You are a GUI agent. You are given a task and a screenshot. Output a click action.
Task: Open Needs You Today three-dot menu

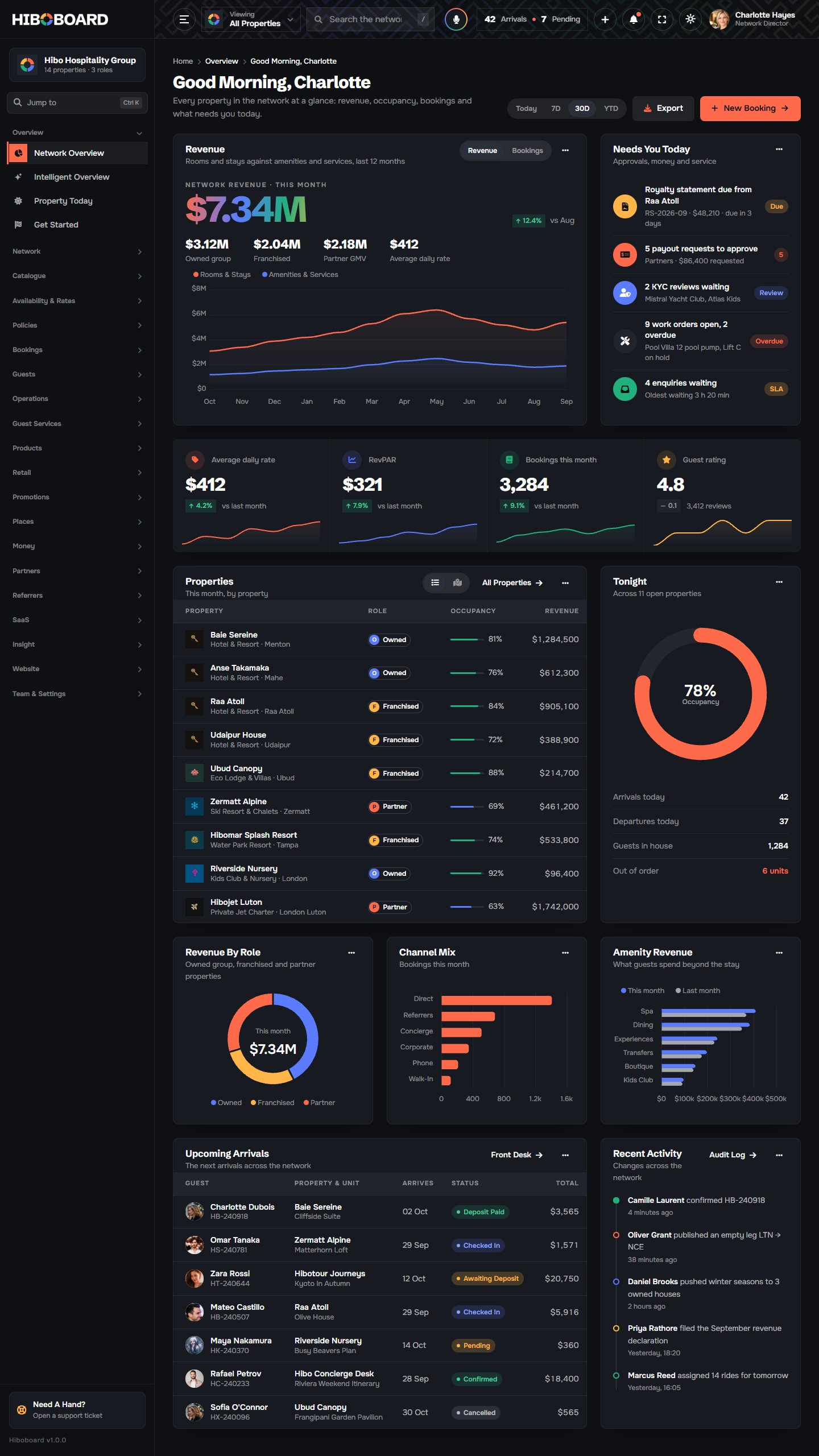tap(779, 149)
